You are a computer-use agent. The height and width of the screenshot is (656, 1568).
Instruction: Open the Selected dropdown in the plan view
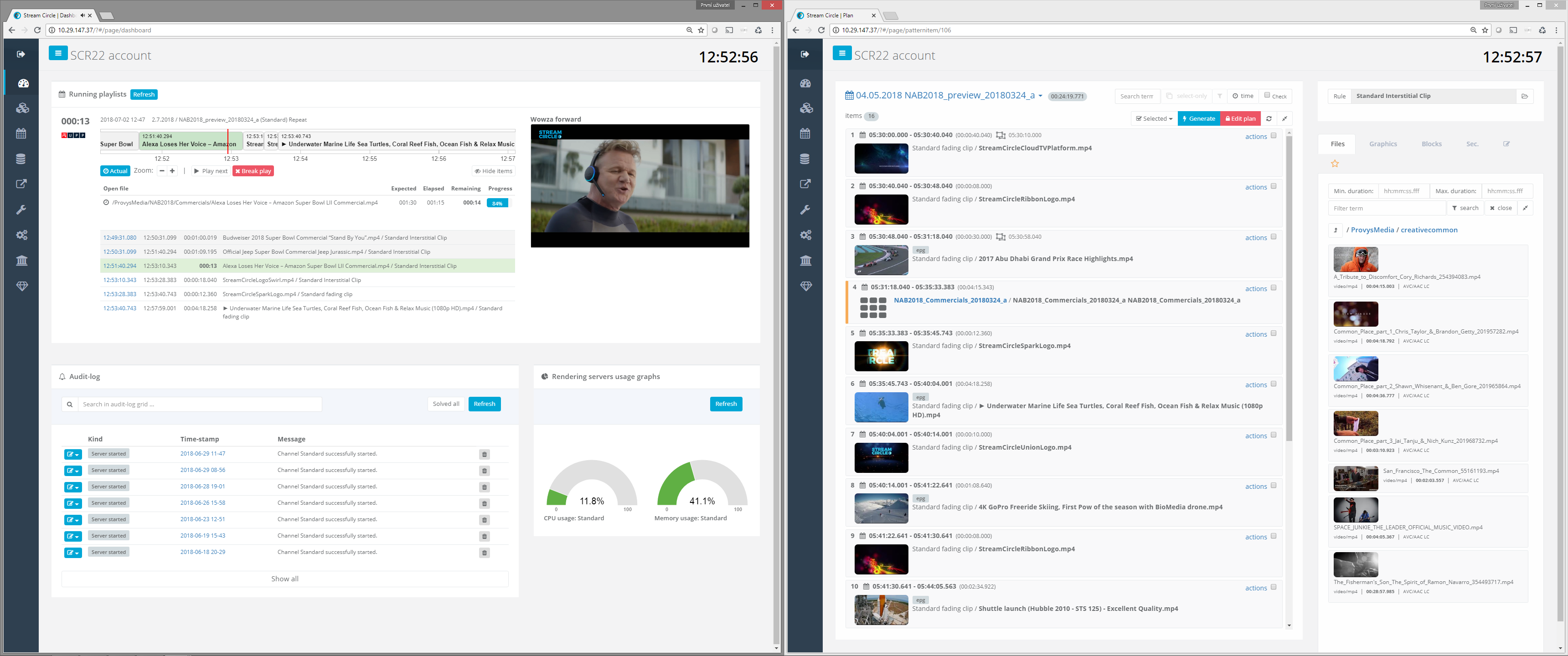tap(1153, 118)
